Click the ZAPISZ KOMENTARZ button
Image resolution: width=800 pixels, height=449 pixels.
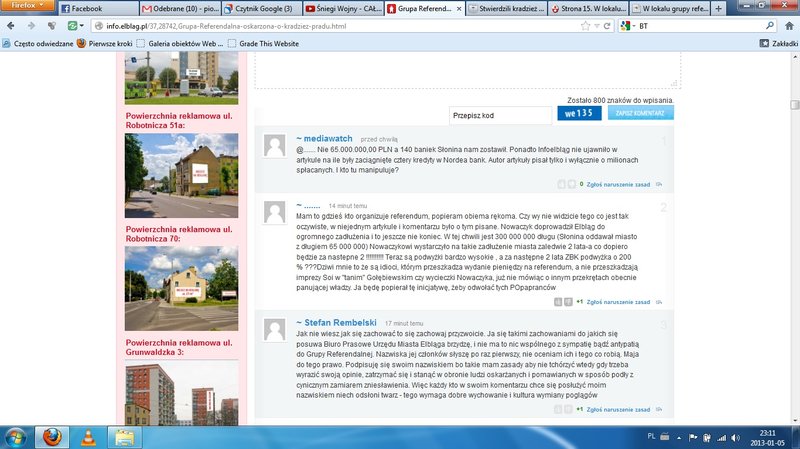[640, 113]
